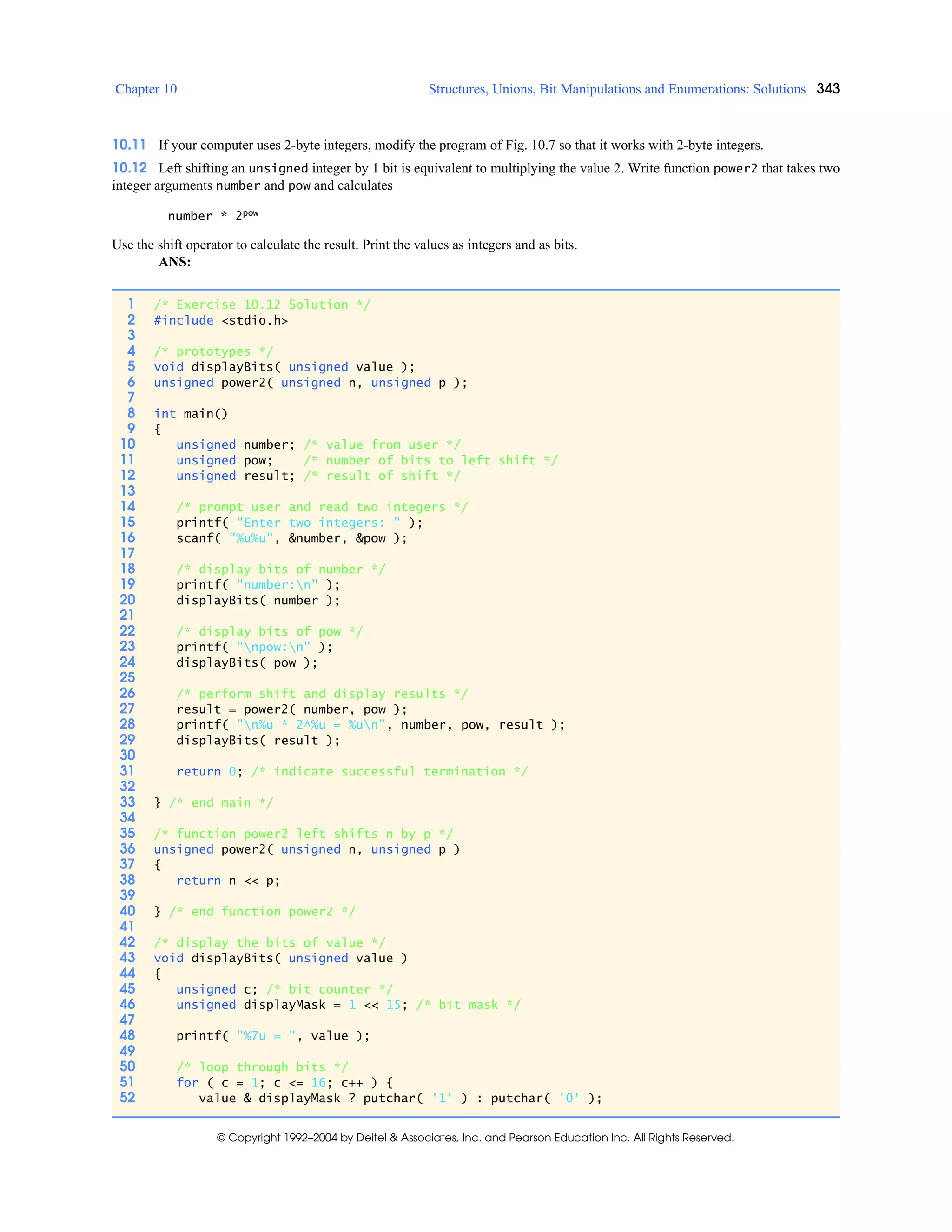This screenshot has width=952, height=1232.
Task: Click line number 52
Action: (127, 1098)
